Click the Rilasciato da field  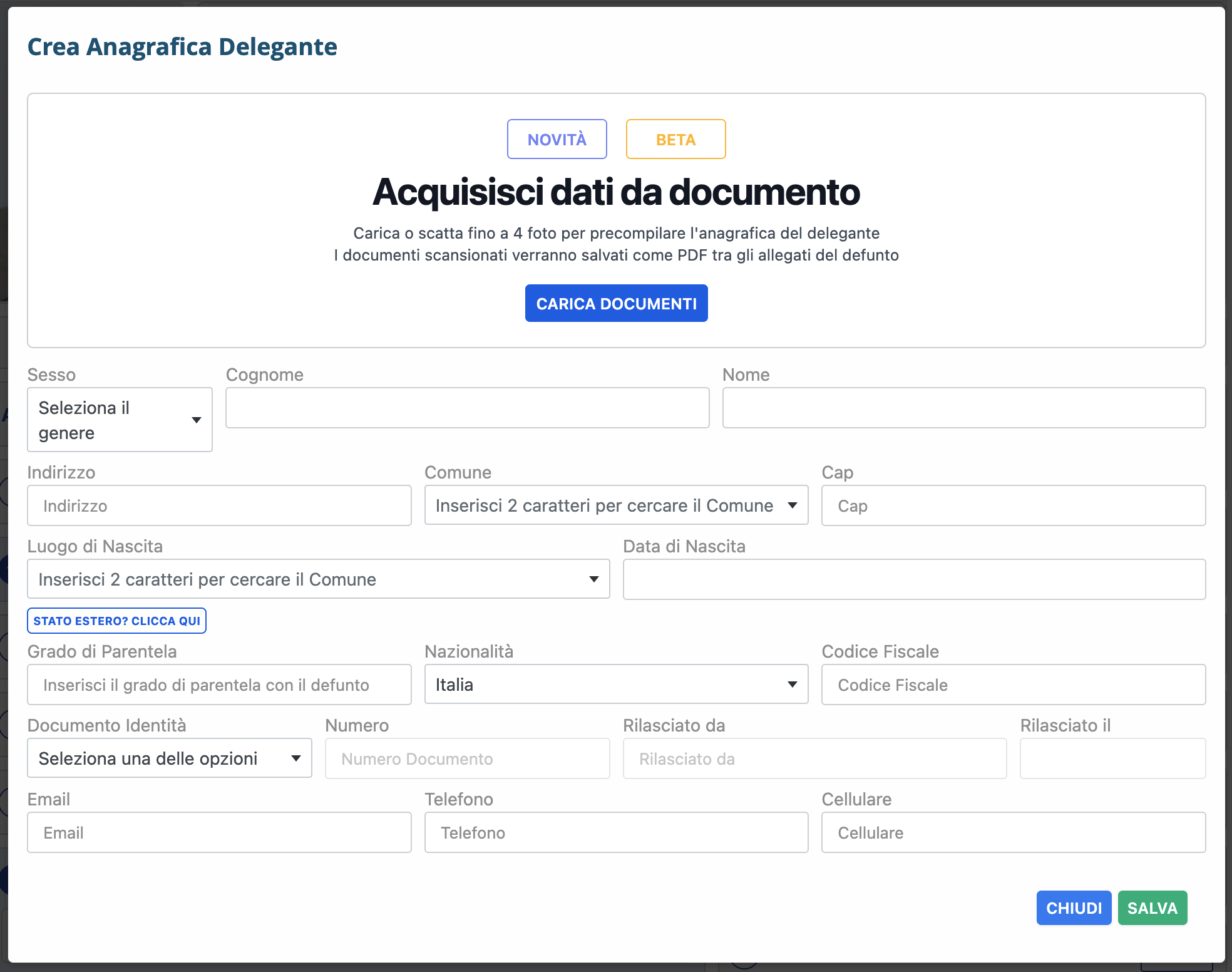point(814,758)
